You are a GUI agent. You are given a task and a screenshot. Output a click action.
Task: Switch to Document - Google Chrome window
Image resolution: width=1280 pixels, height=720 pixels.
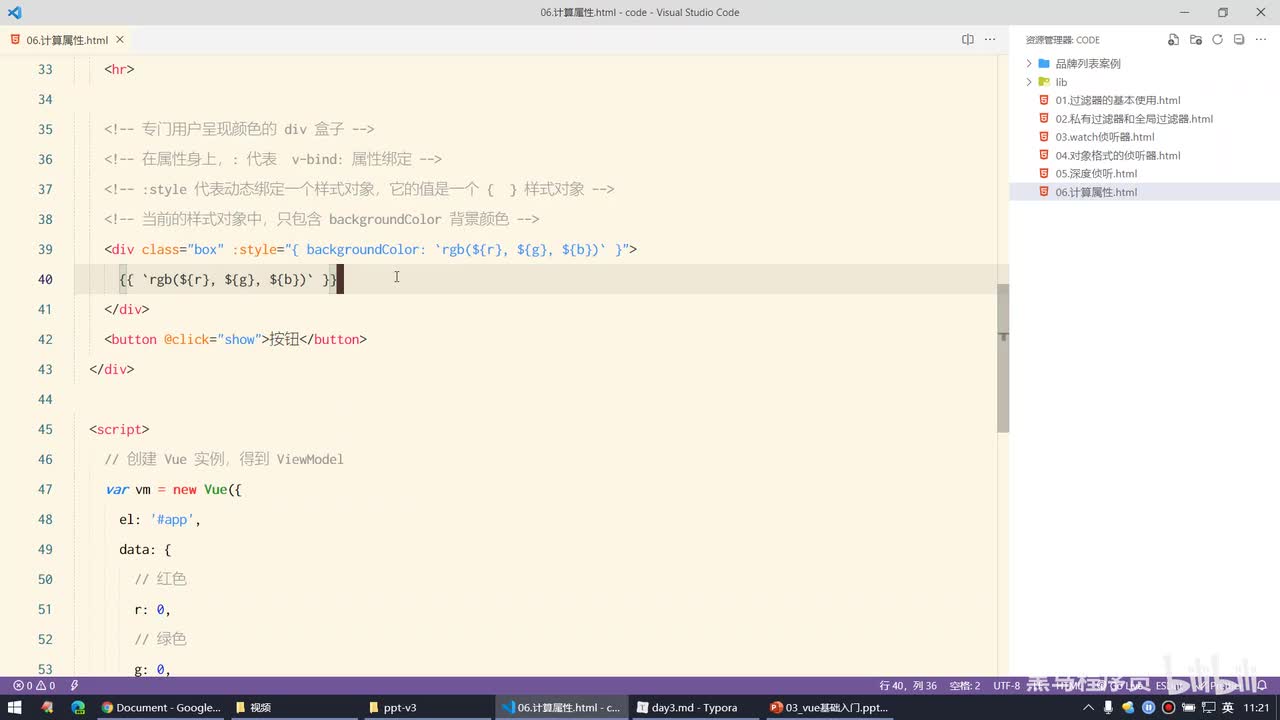pos(160,707)
